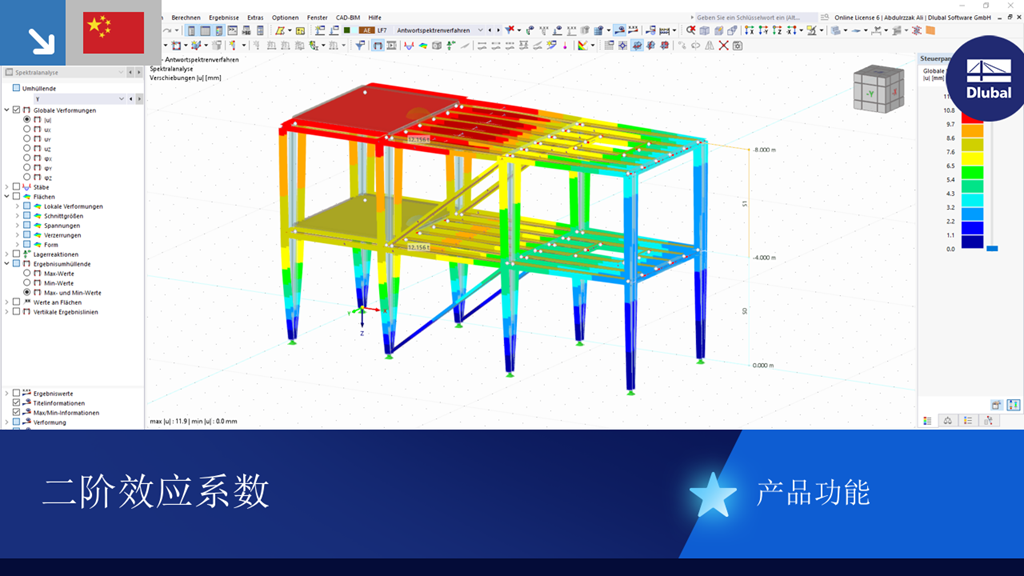Uncheck the Globale Verformungen checkbox

coord(16,110)
